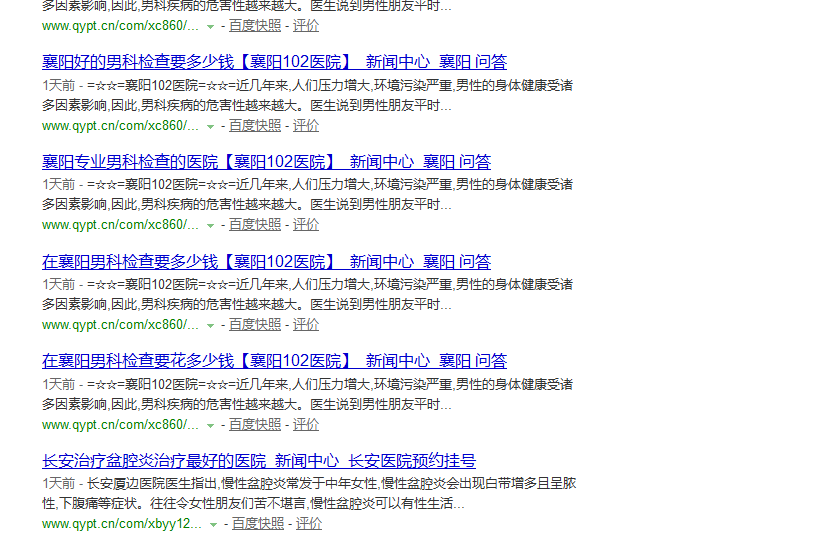838x544 pixels.
Task: Open 百度快照 for 襄阳专业男科检查的医院 result
Action: pos(255,225)
